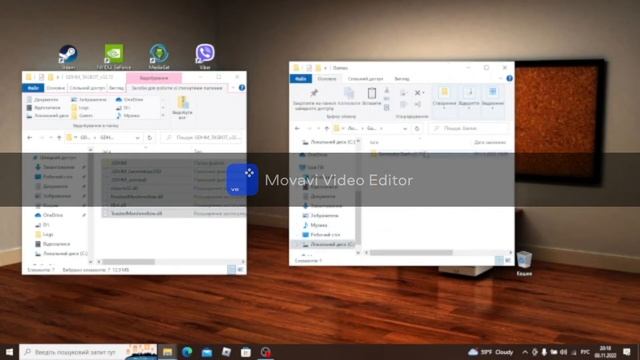Switch to details view in left window status bar
This screenshot has height=360, width=640.
point(231,269)
